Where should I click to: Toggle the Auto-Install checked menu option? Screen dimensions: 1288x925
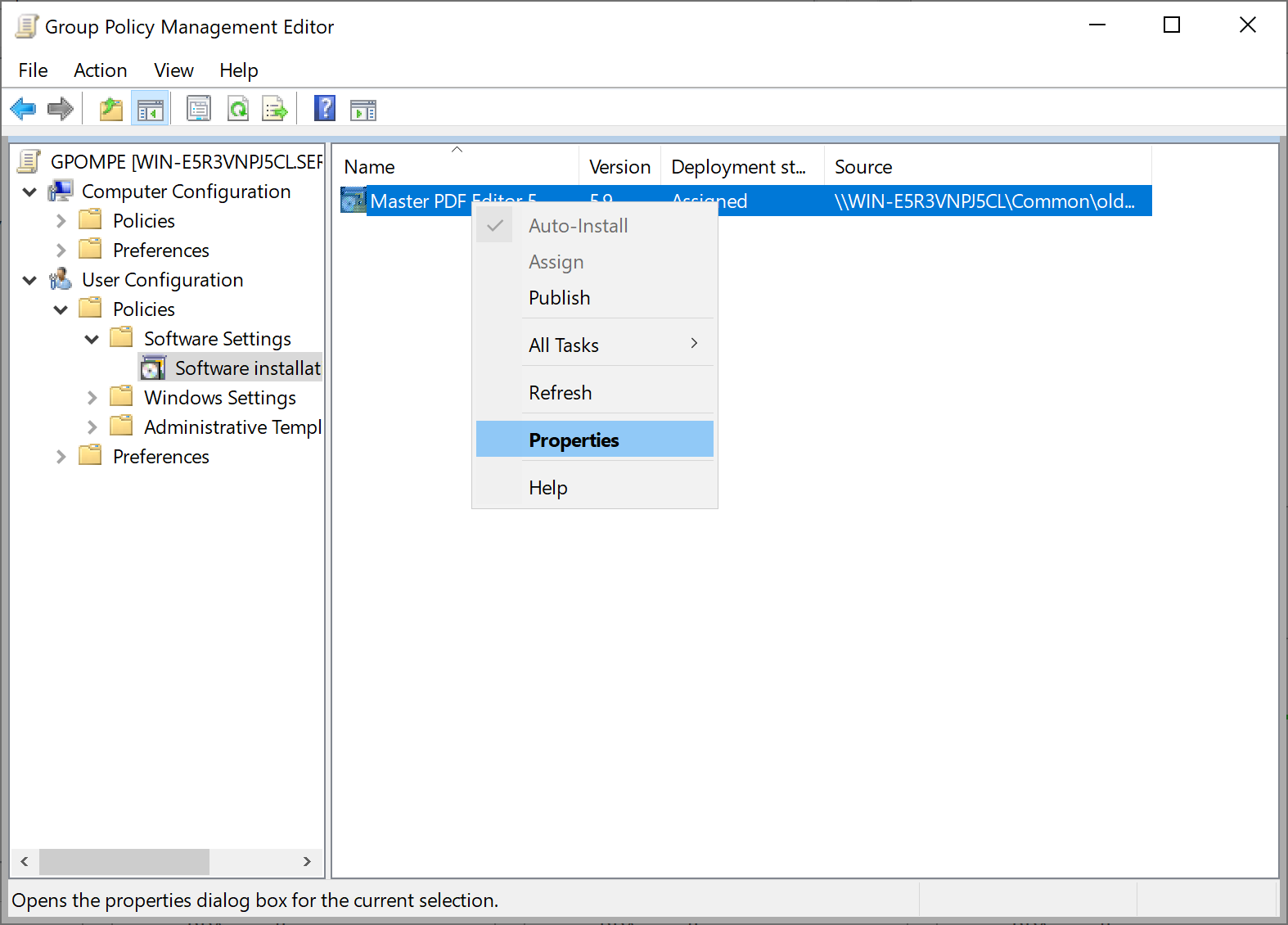point(578,226)
